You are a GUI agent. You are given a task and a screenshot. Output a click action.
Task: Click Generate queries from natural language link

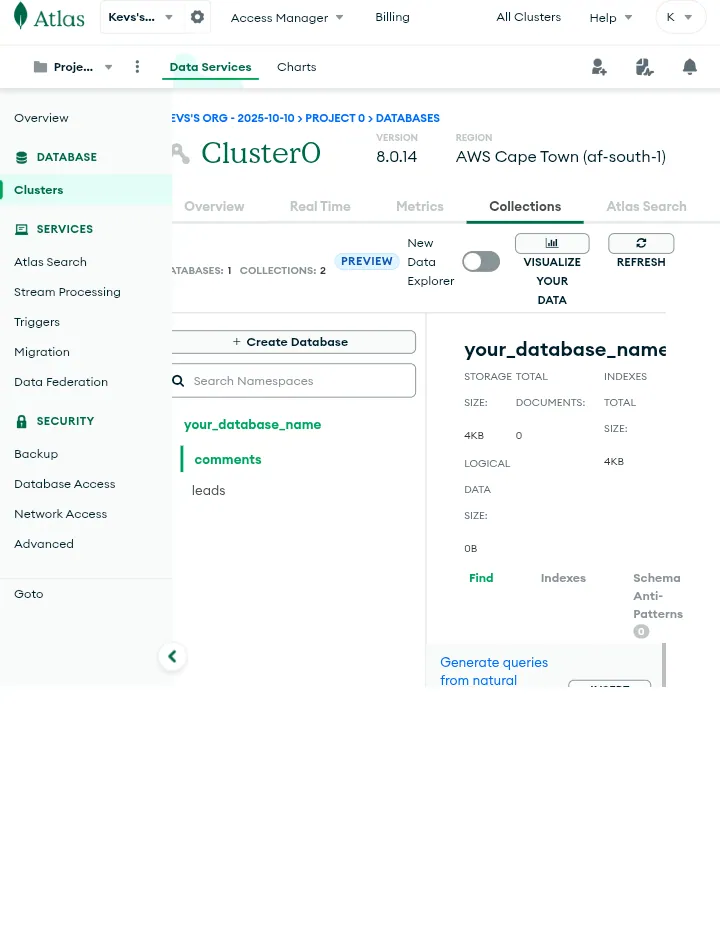point(494,671)
